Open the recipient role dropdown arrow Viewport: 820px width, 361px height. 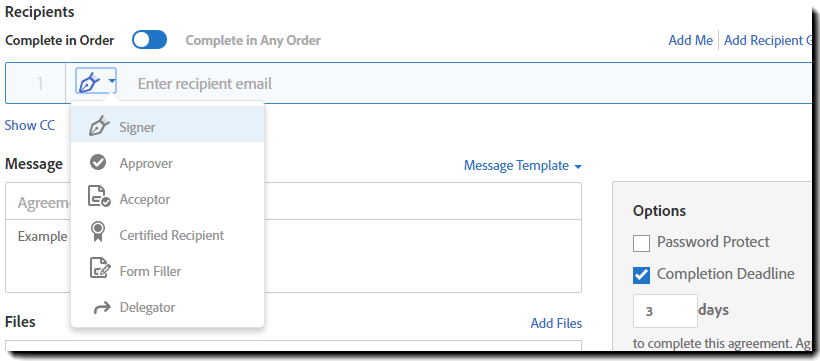(112, 82)
